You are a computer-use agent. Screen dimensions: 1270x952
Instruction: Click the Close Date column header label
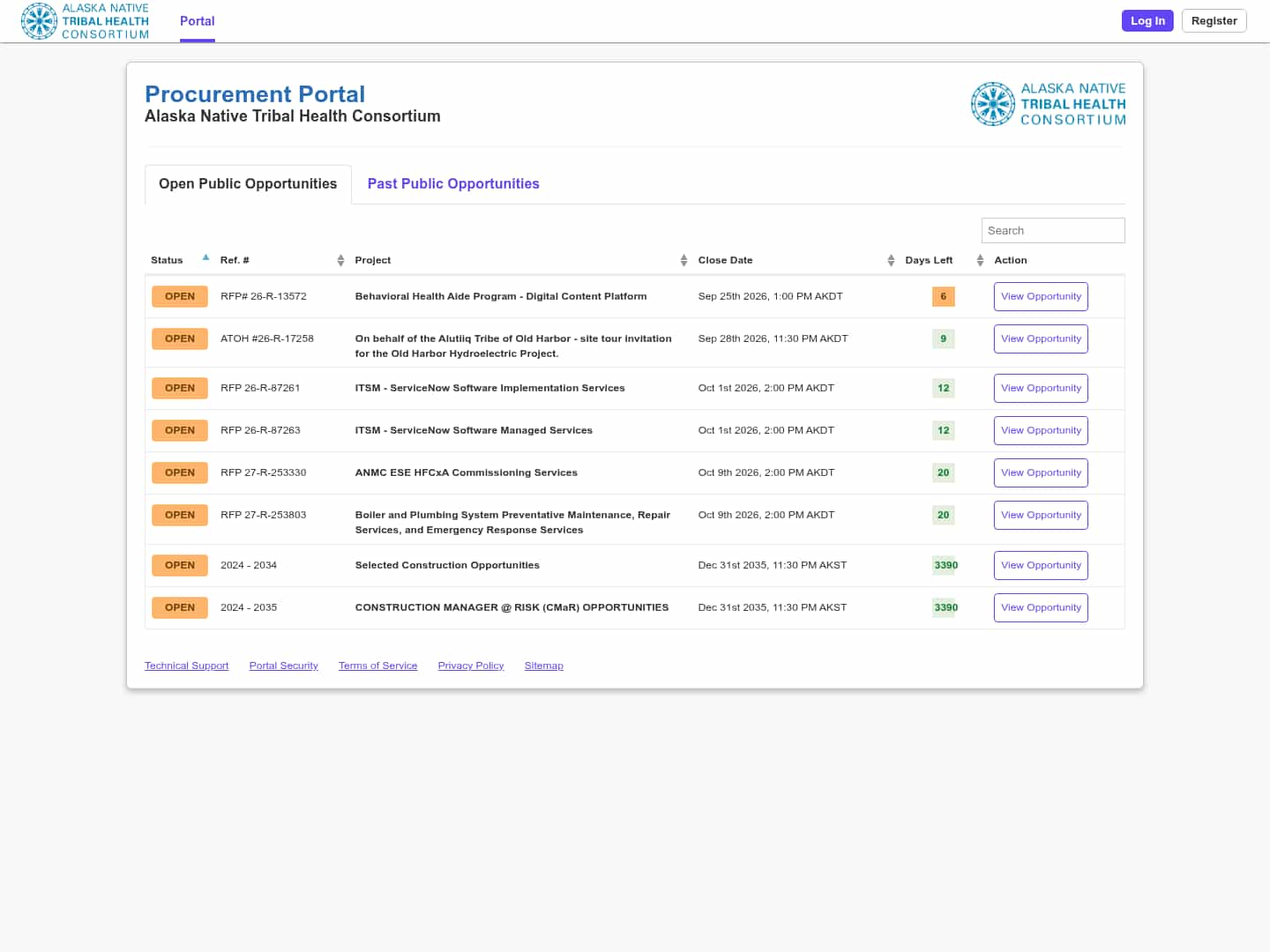click(x=726, y=260)
